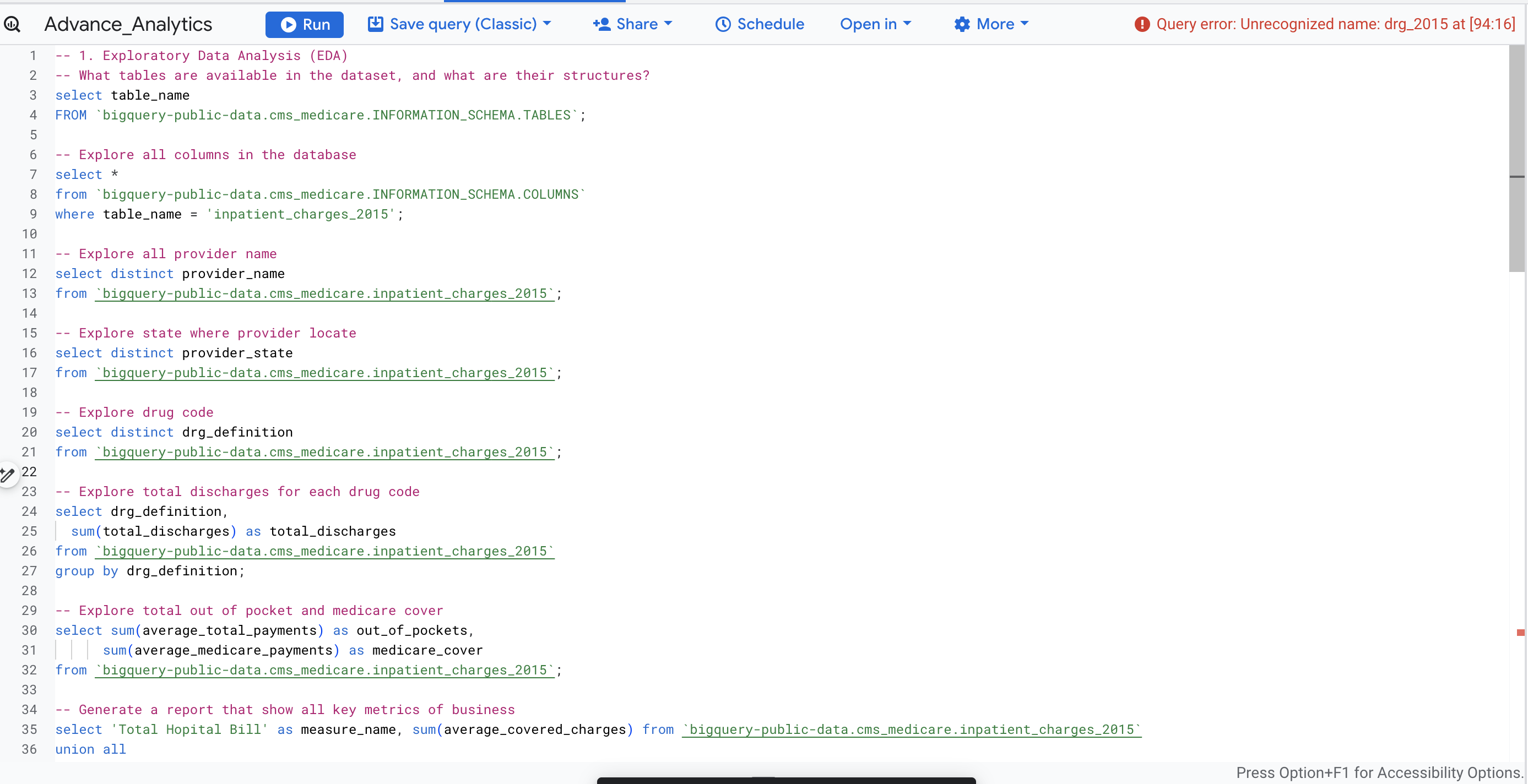
Task: Click the INFORMATION_SCHEMA.COLUMNS line
Action: (x=321, y=194)
